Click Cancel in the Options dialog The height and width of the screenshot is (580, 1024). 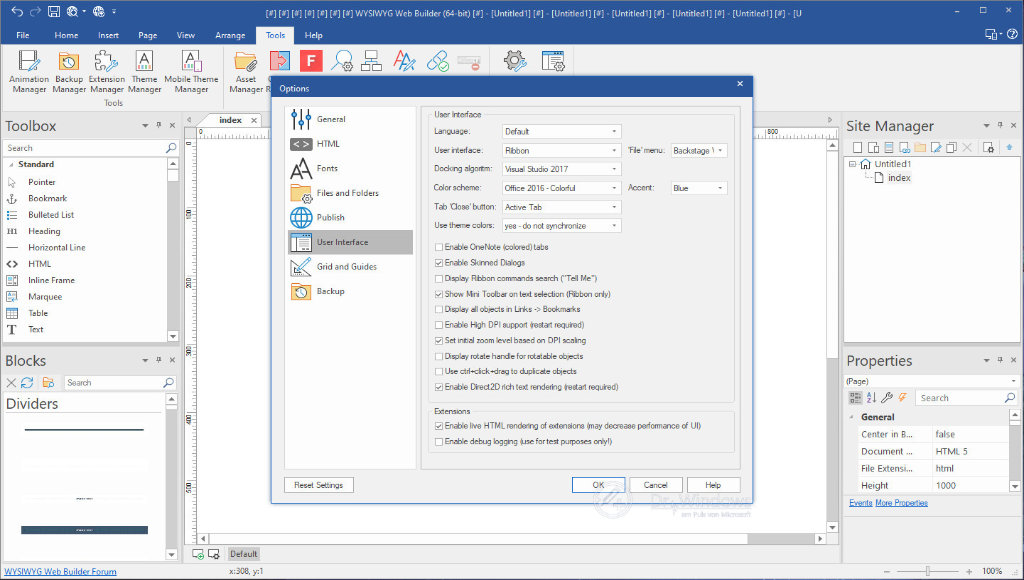(656, 485)
